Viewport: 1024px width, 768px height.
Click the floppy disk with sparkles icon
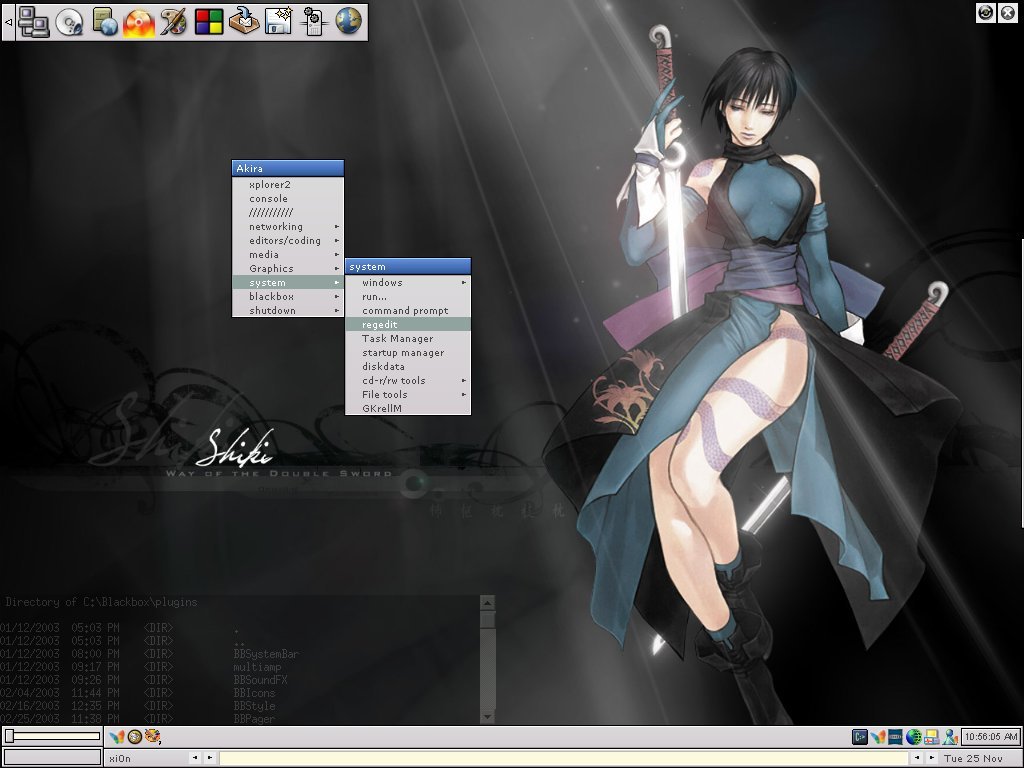pyautogui.click(x=279, y=22)
